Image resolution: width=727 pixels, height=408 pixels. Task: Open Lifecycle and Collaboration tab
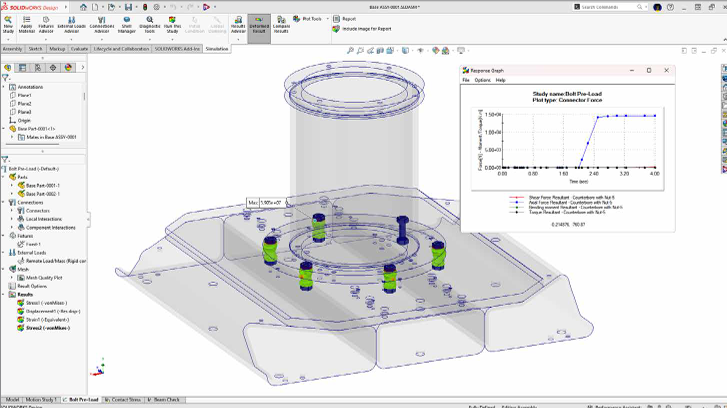point(121,49)
